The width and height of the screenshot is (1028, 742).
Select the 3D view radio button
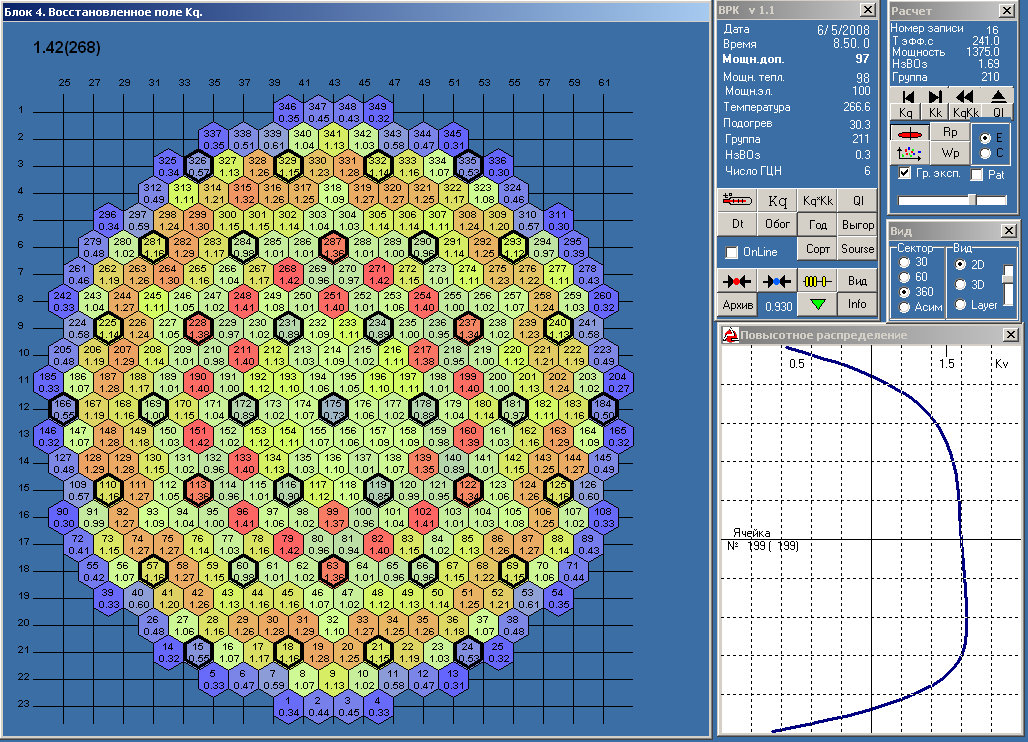tap(961, 285)
